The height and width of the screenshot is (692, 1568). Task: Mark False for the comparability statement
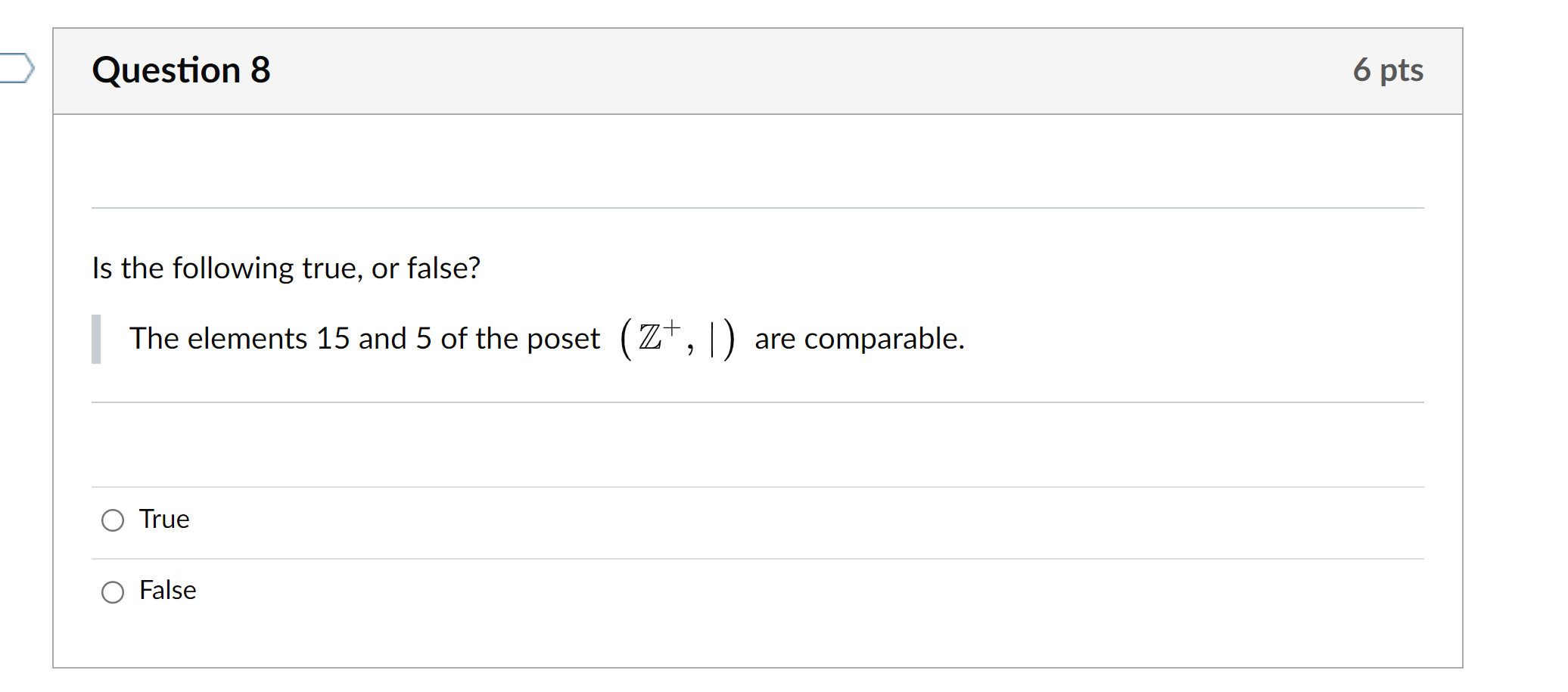click(112, 592)
